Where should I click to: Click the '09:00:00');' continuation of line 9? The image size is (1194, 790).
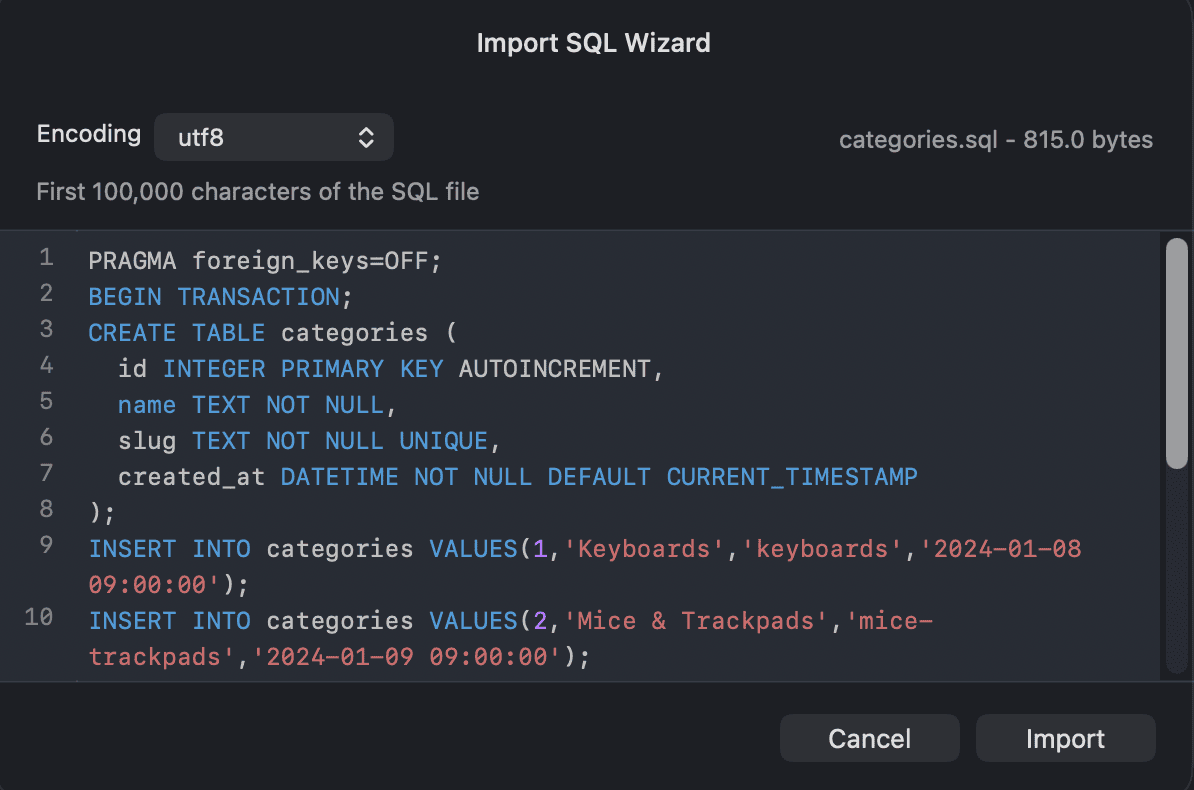168,585
